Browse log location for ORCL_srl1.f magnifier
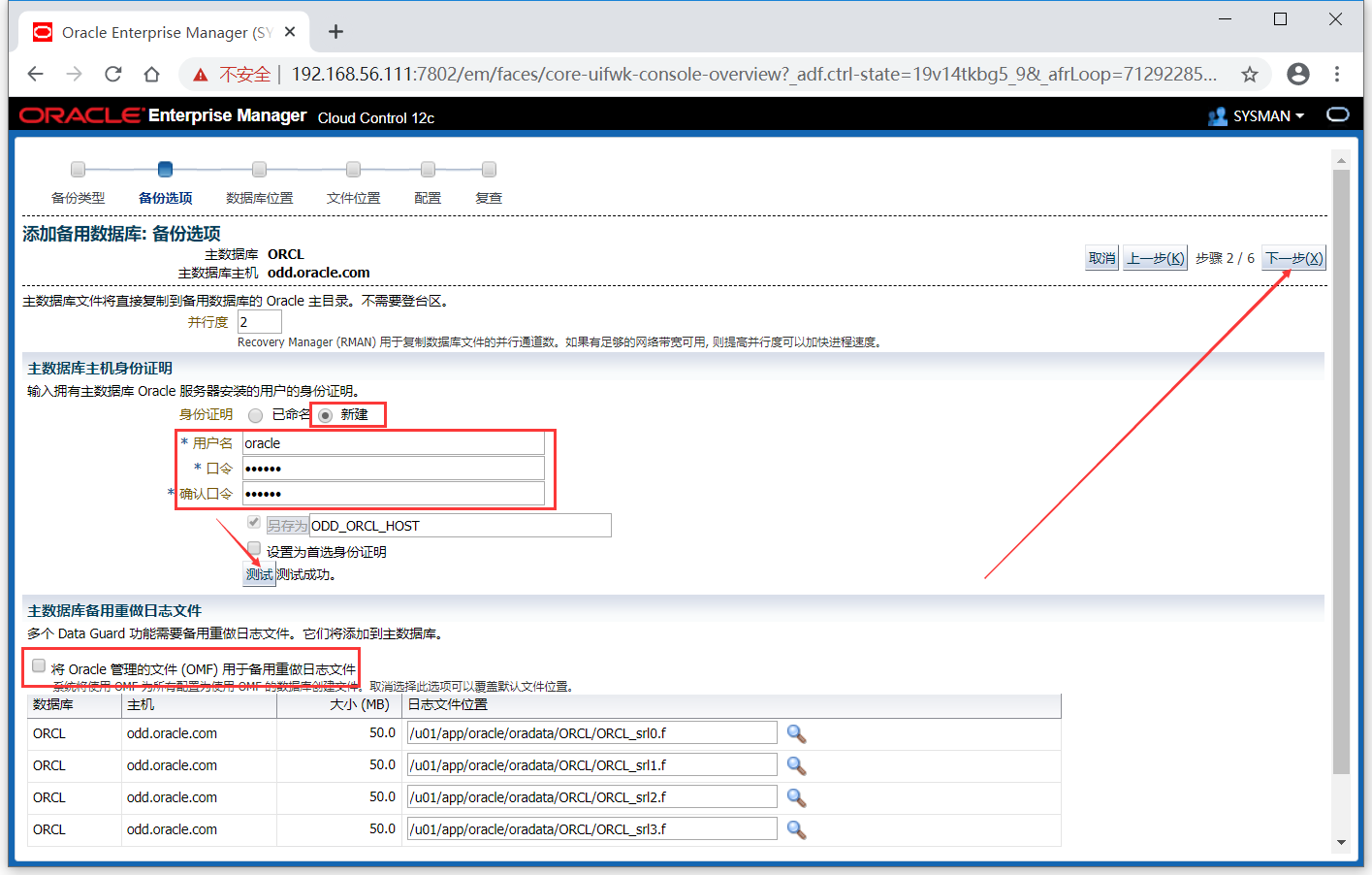This screenshot has height=875, width=1372. coord(796,765)
